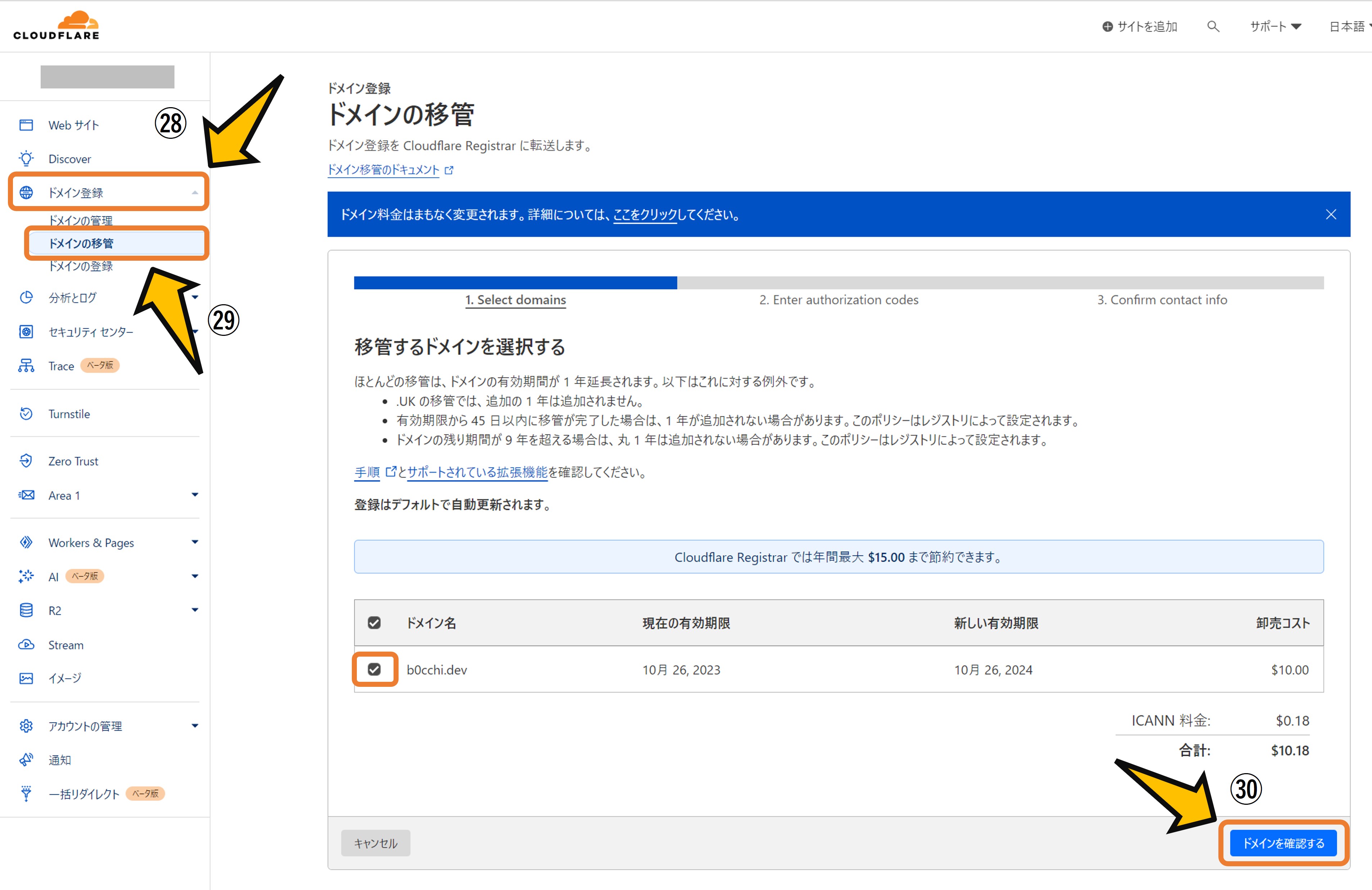The width and height of the screenshot is (1372, 890).
Task: Click the $15.00 savings info box
Action: point(839,557)
